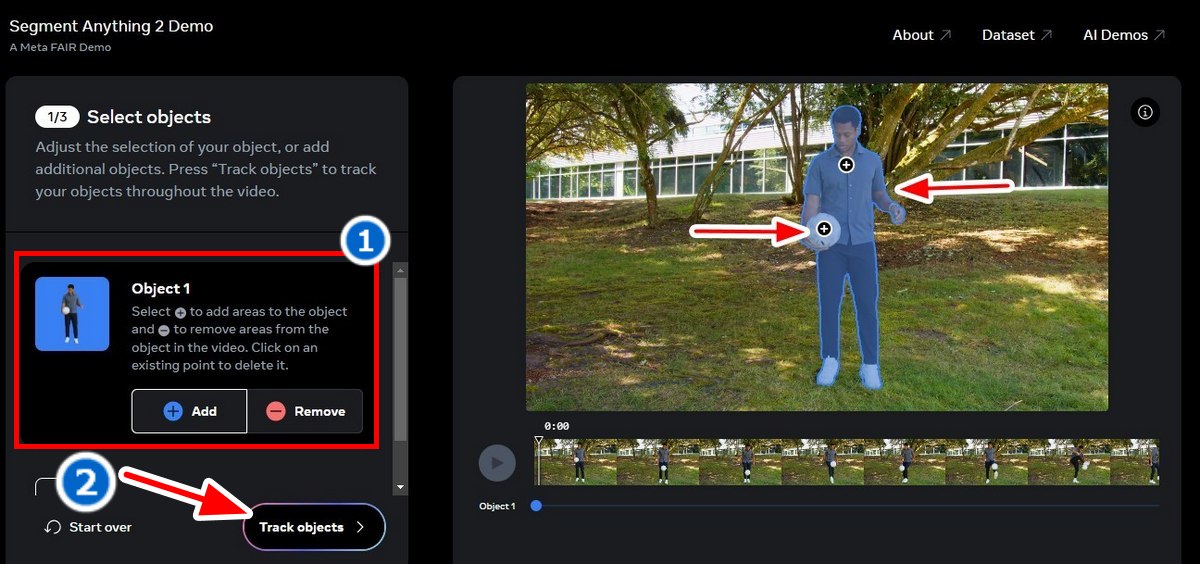The height and width of the screenshot is (564, 1200).
Task: Click the Start over reset arrow icon
Action: pyautogui.click(x=54, y=527)
